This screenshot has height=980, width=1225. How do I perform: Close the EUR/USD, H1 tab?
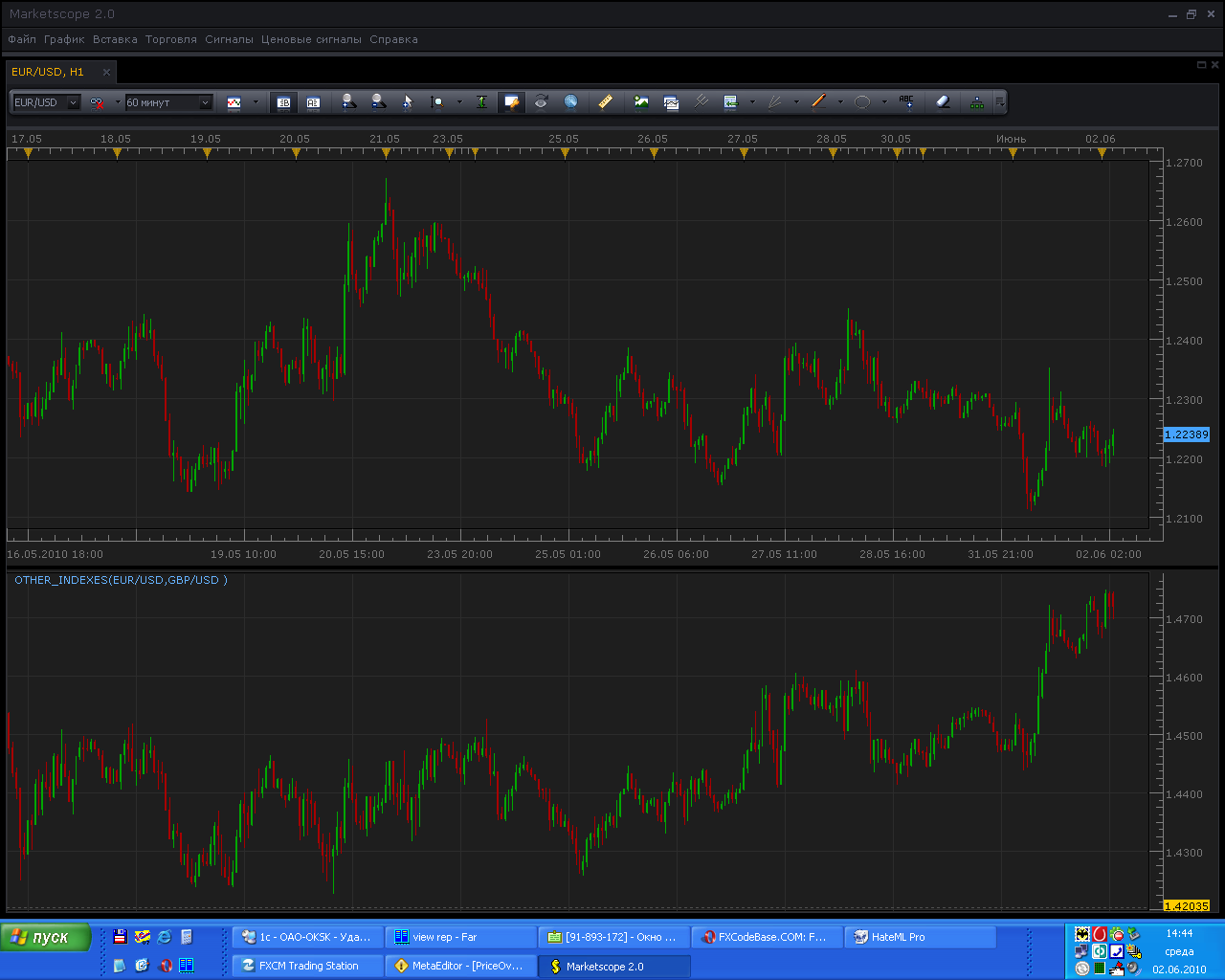(x=106, y=72)
